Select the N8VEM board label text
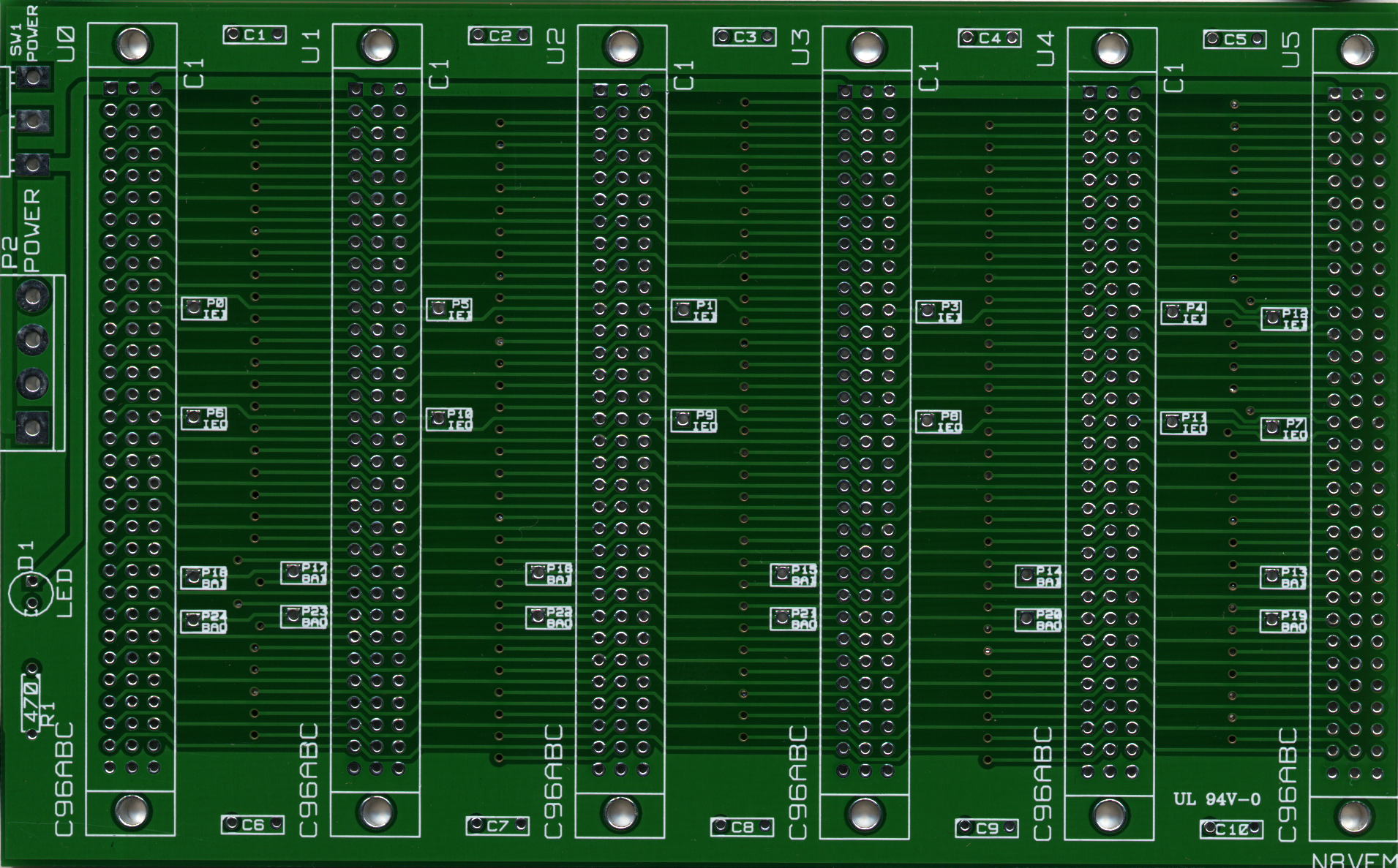 [x=1353, y=860]
